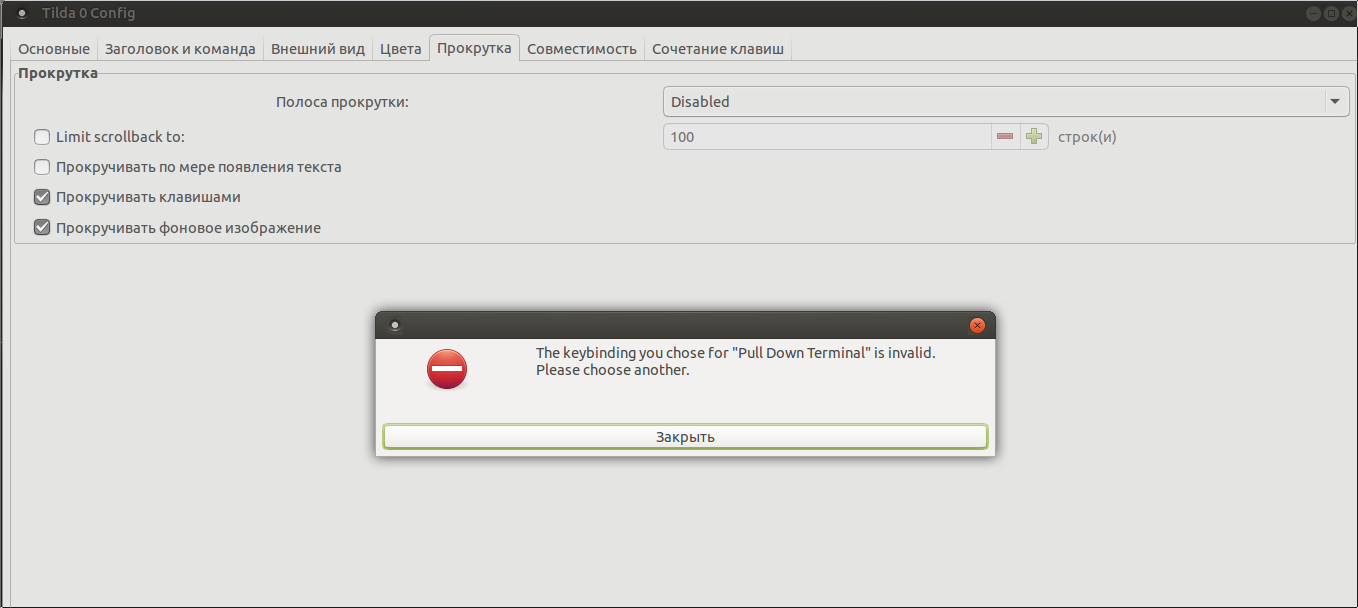Screen dimensions: 1358x608
Task: Click the Прокрутка section heading
Action: click(58, 73)
